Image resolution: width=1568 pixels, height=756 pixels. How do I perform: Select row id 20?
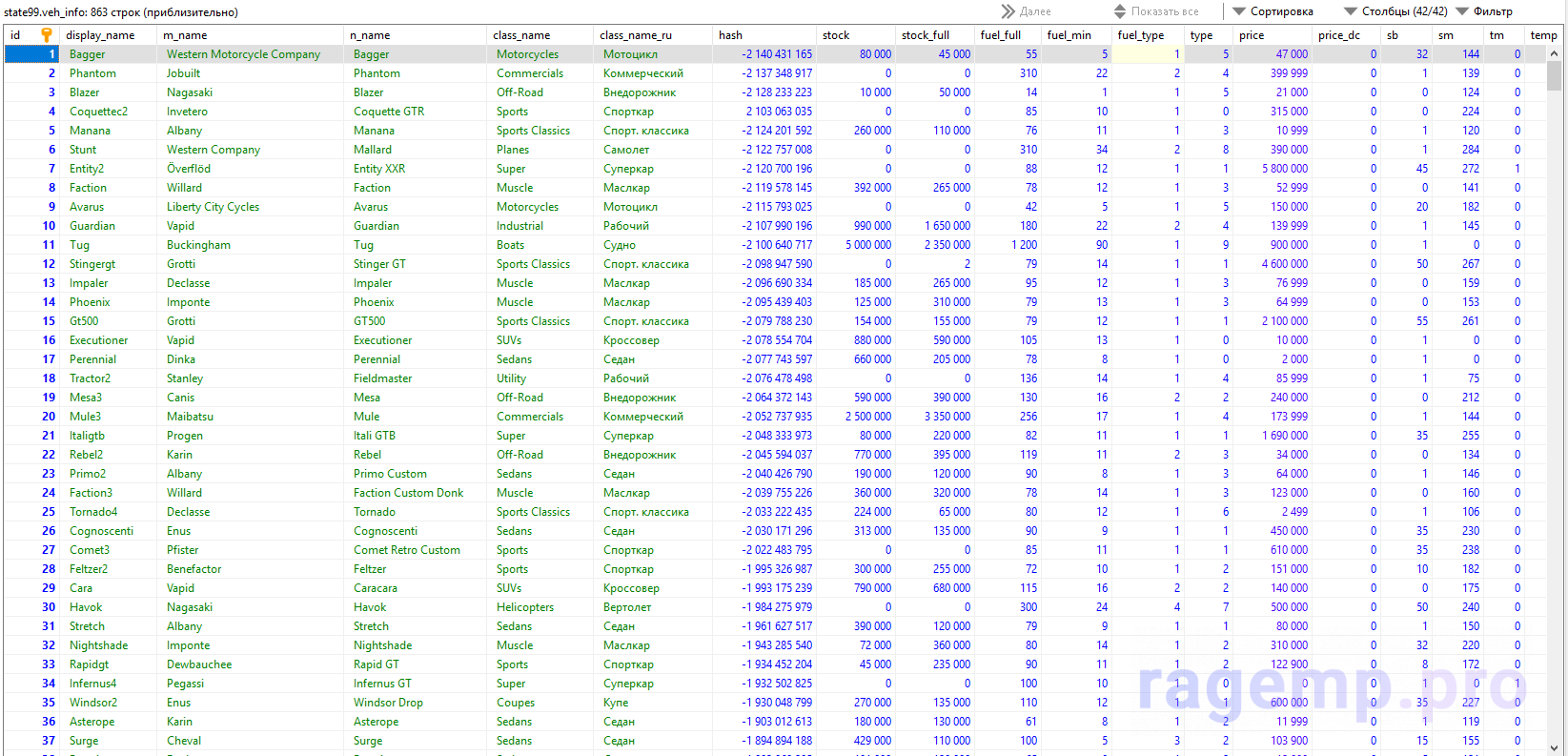(x=48, y=417)
